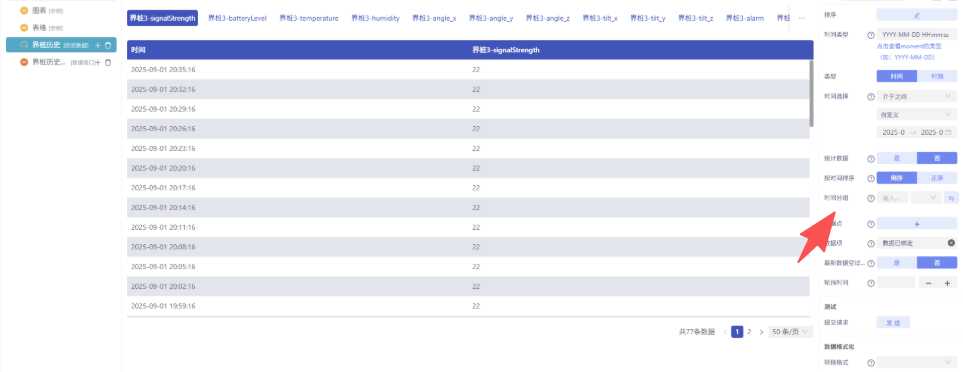Switch to 界桩3-alarm tab
The height and width of the screenshot is (372, 963).
pos(745,18)
